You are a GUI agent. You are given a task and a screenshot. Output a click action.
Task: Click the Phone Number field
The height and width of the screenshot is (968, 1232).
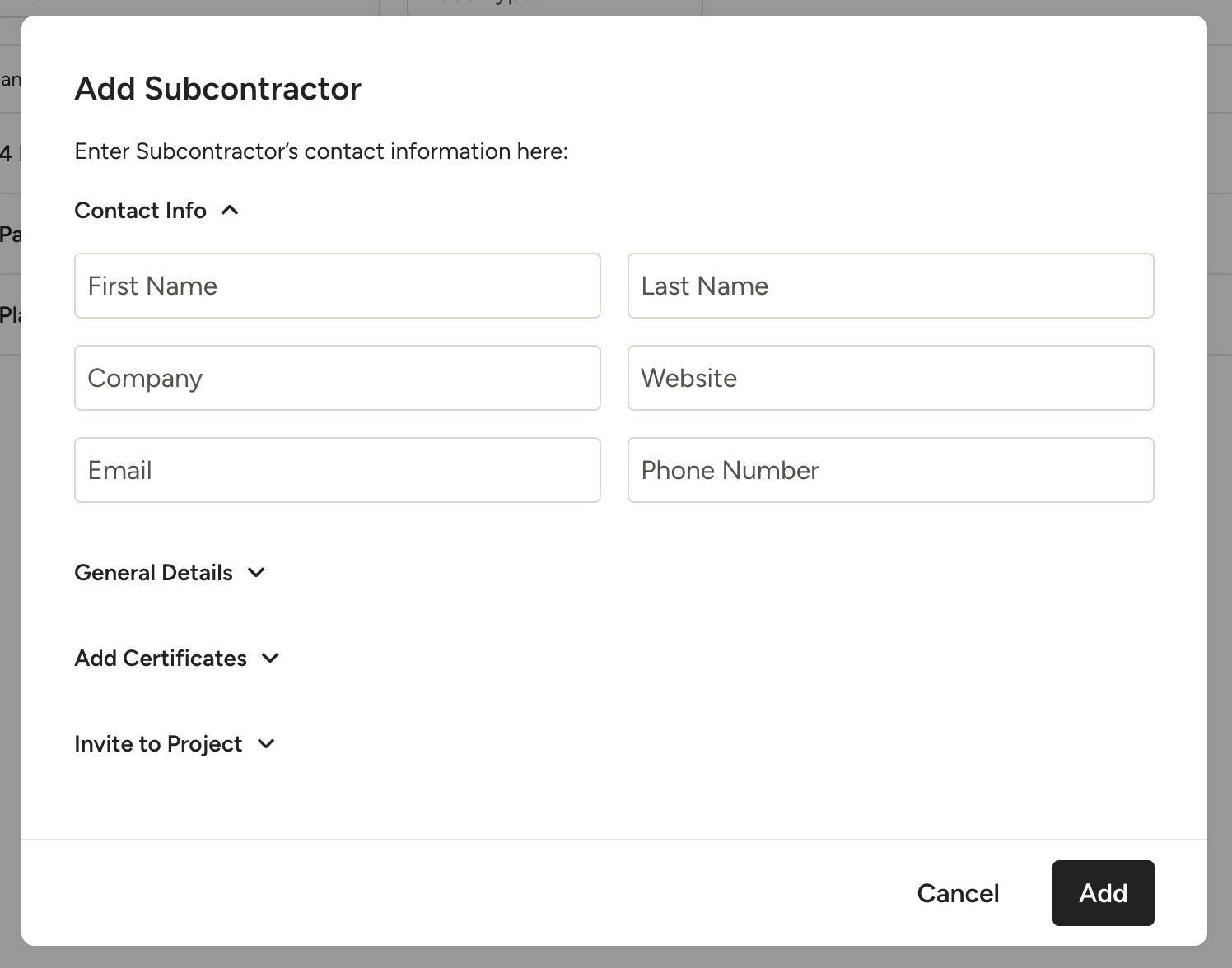pyautogui.click(x=890, y=470)
